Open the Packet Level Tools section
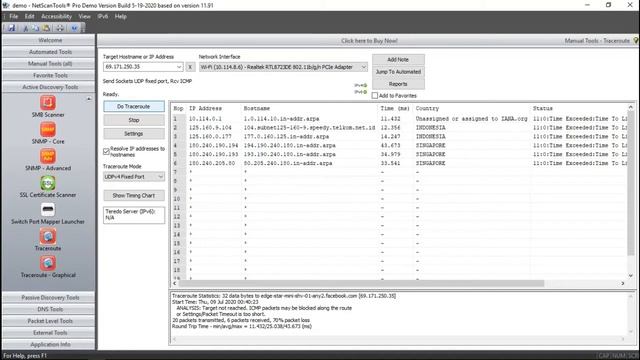 (49, 321)
